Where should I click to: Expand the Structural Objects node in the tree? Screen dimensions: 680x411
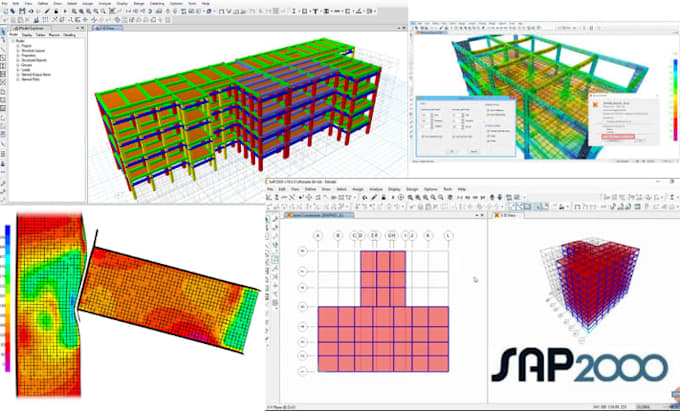click(x=18, y=60)
